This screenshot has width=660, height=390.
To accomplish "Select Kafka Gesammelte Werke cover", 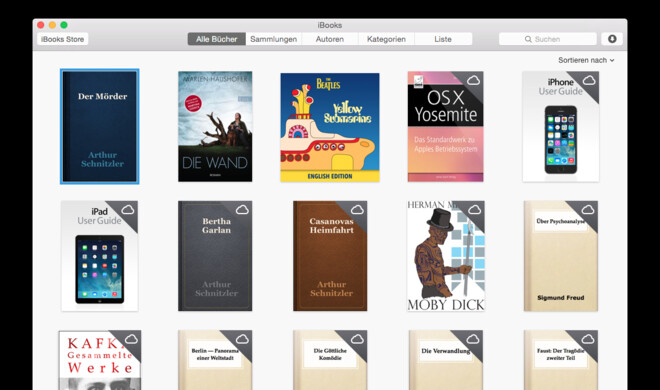I will [x=100, y=360].
